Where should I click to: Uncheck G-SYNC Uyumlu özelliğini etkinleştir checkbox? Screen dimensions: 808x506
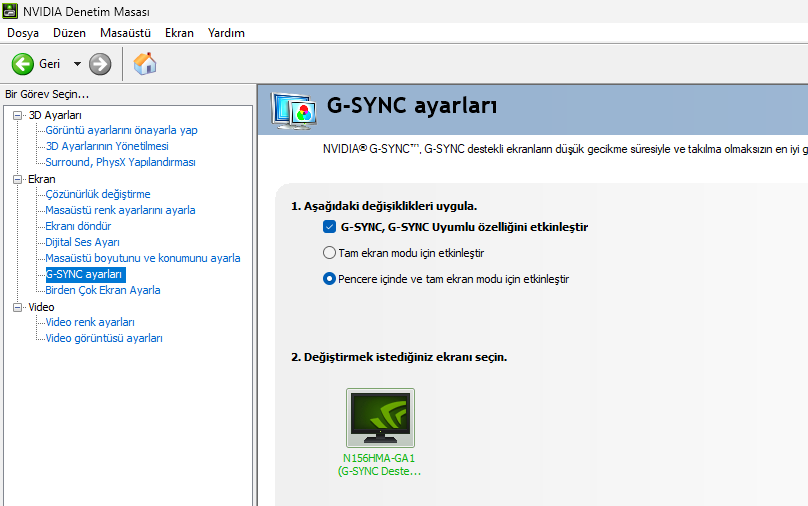[x=329, y=227]
